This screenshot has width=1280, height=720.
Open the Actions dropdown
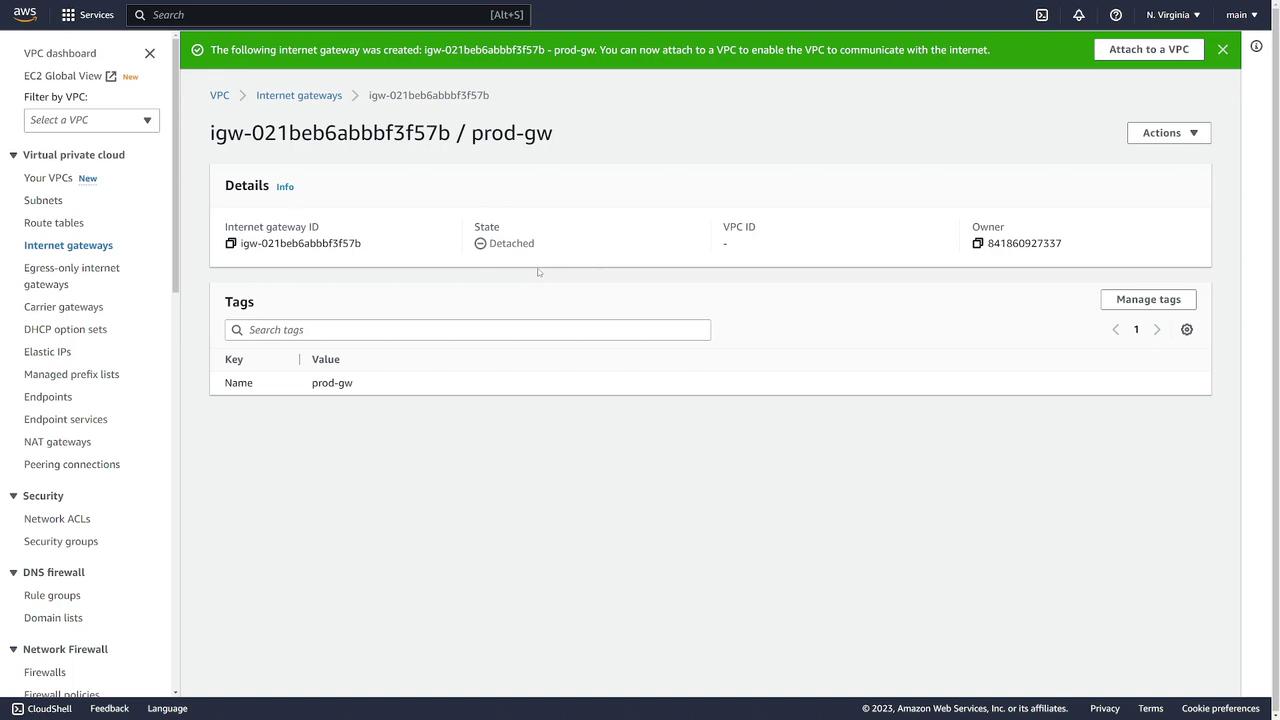pyautogui.click(x=1169, y=133)
